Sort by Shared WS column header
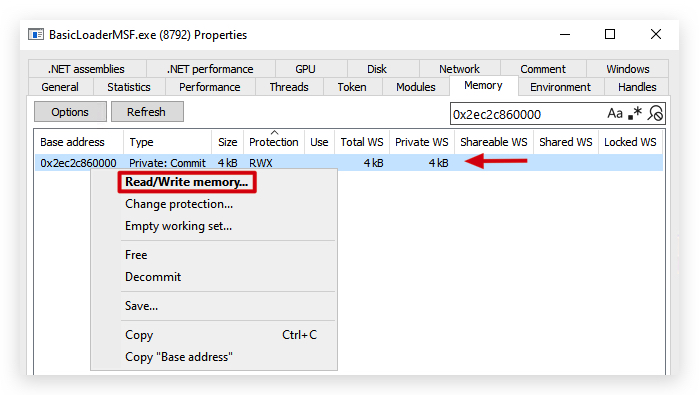699x395 pixels. (566, 142)
